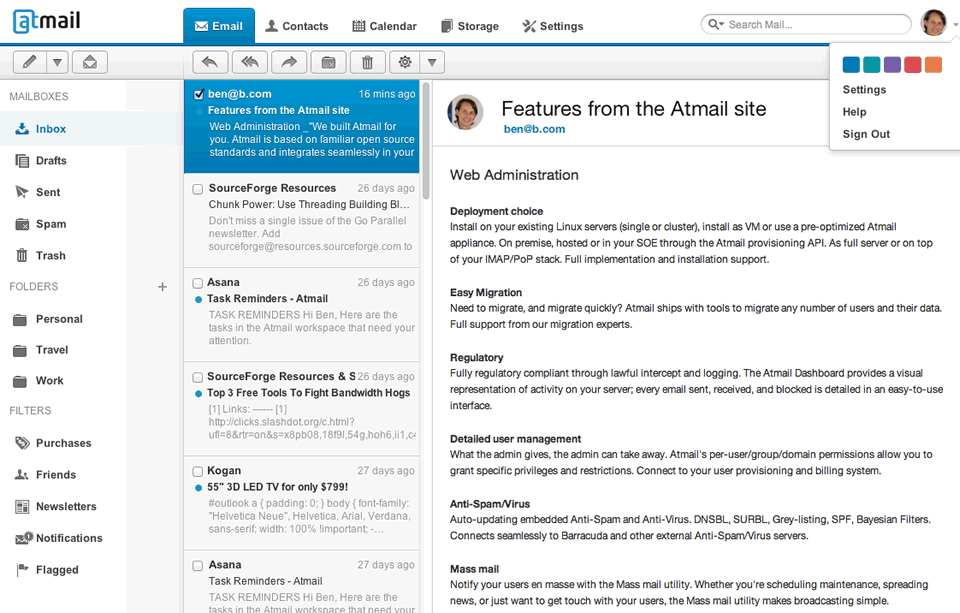Click the ben@b.com sender link in header
The height and width of the screenshot is (613, 960).
pyautogui.click(x=534, y=129)
